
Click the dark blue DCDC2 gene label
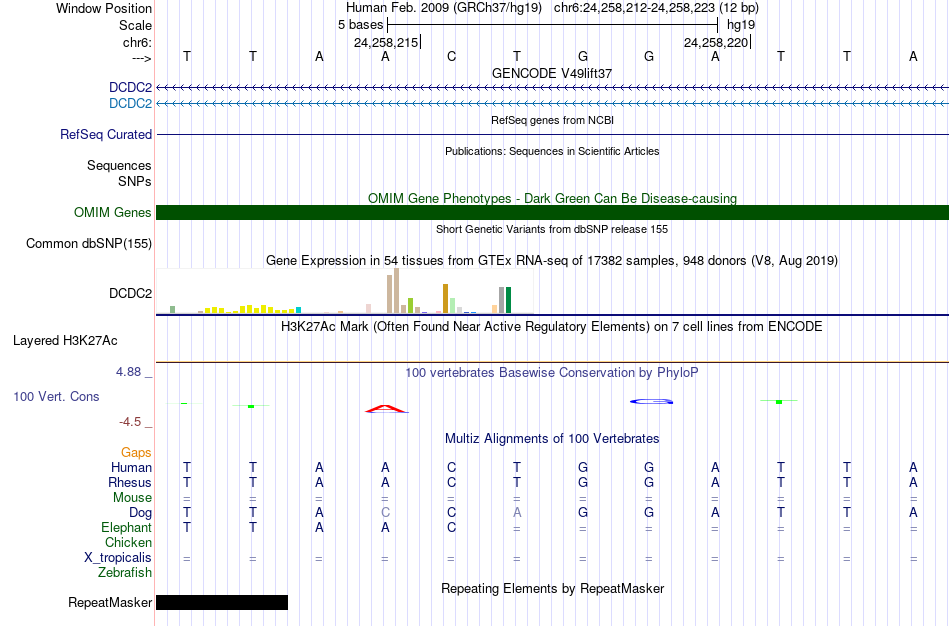[130, 88]
